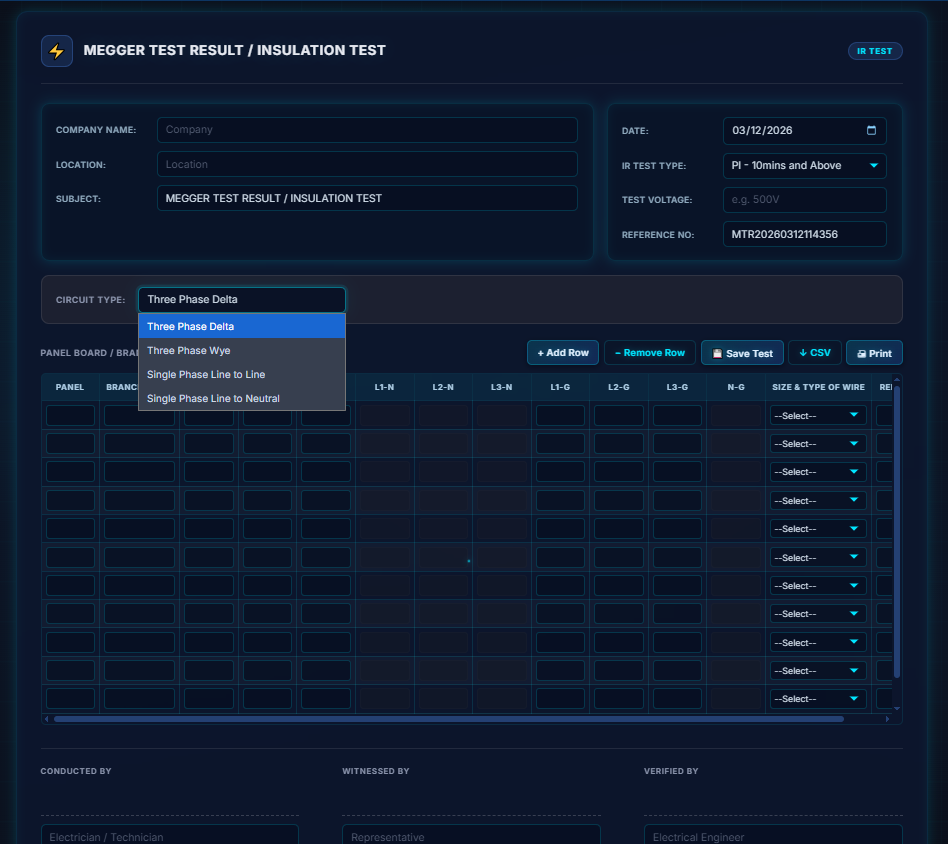
Task: Click the Print button
Action: (x=874, y=353)
